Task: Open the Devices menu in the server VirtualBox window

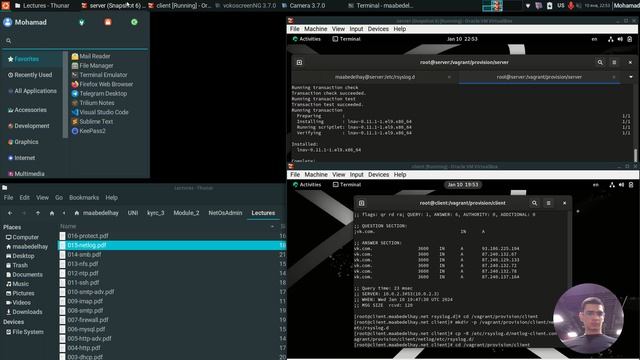Action: coord(378,29)
